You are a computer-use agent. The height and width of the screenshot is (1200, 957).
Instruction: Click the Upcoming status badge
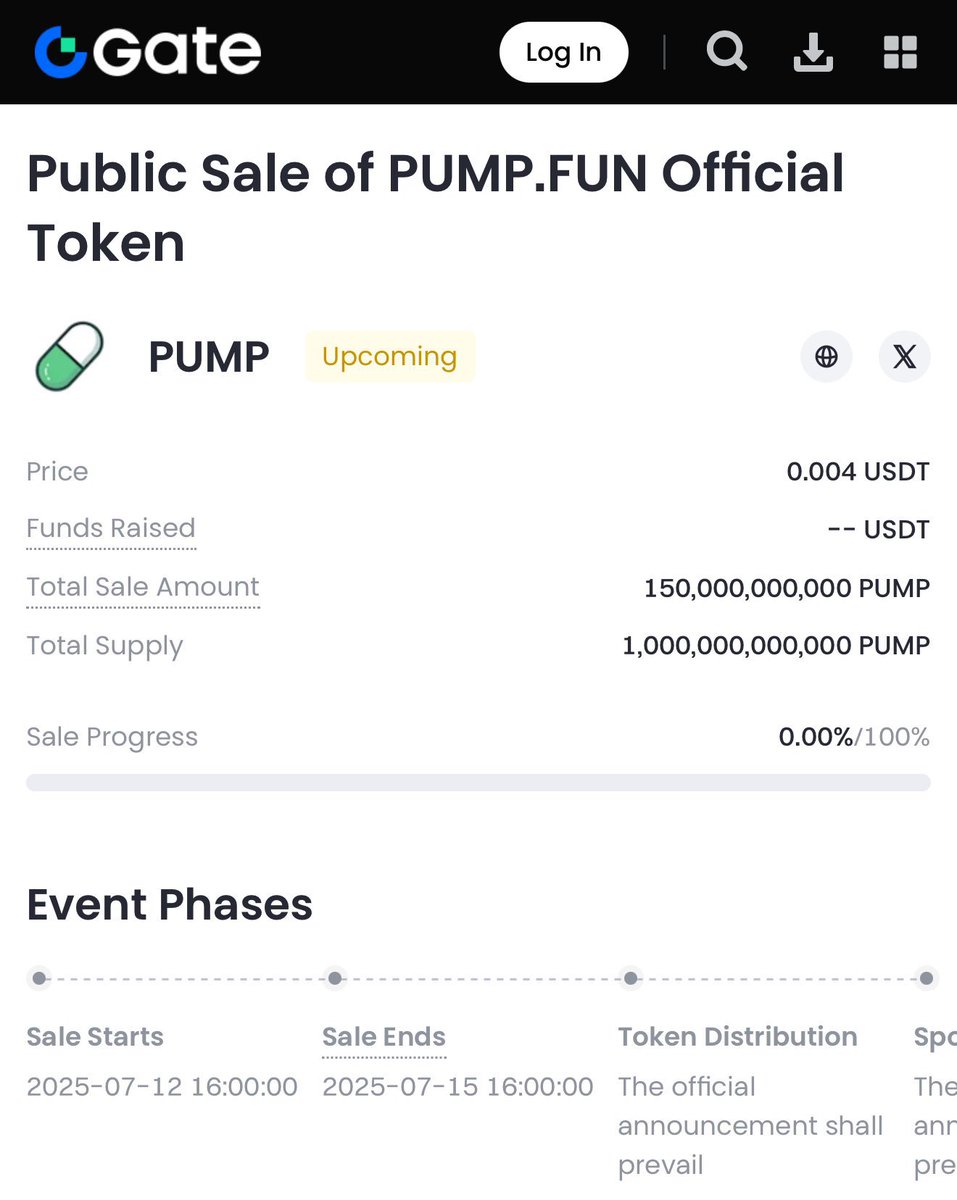390,356
